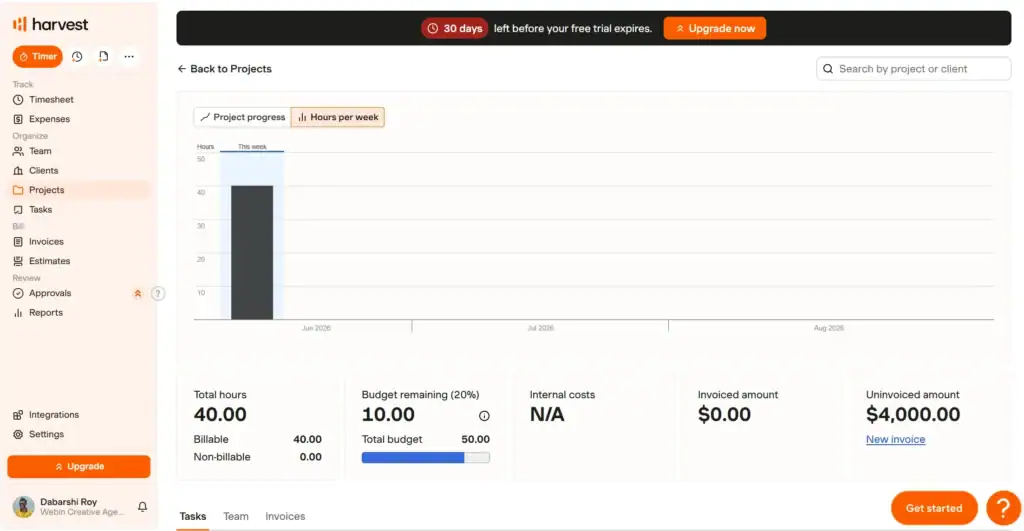This screenshot has width=1024, height=531.
Task: Click the 30 days trial badge
Action: click(455, 28)
